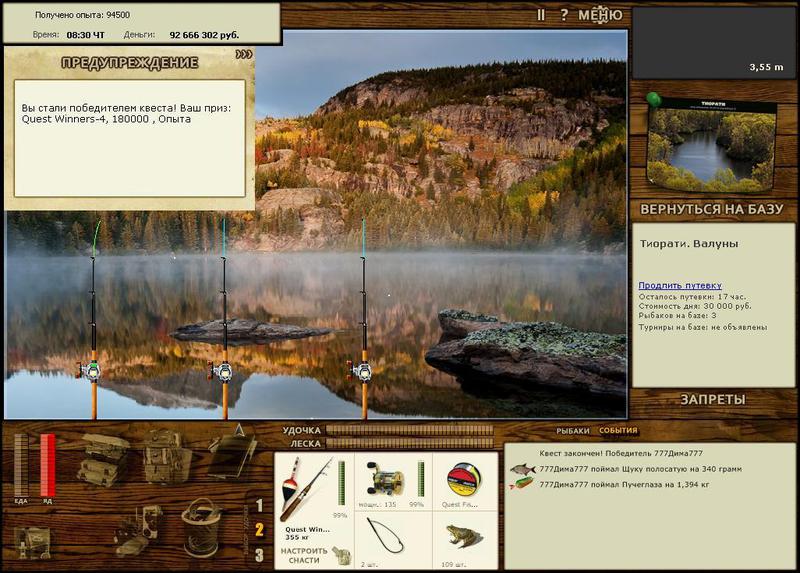800x573 pixels.
Task: Click the time value 08:30 ЧТ
Action: tap(85, 35)
